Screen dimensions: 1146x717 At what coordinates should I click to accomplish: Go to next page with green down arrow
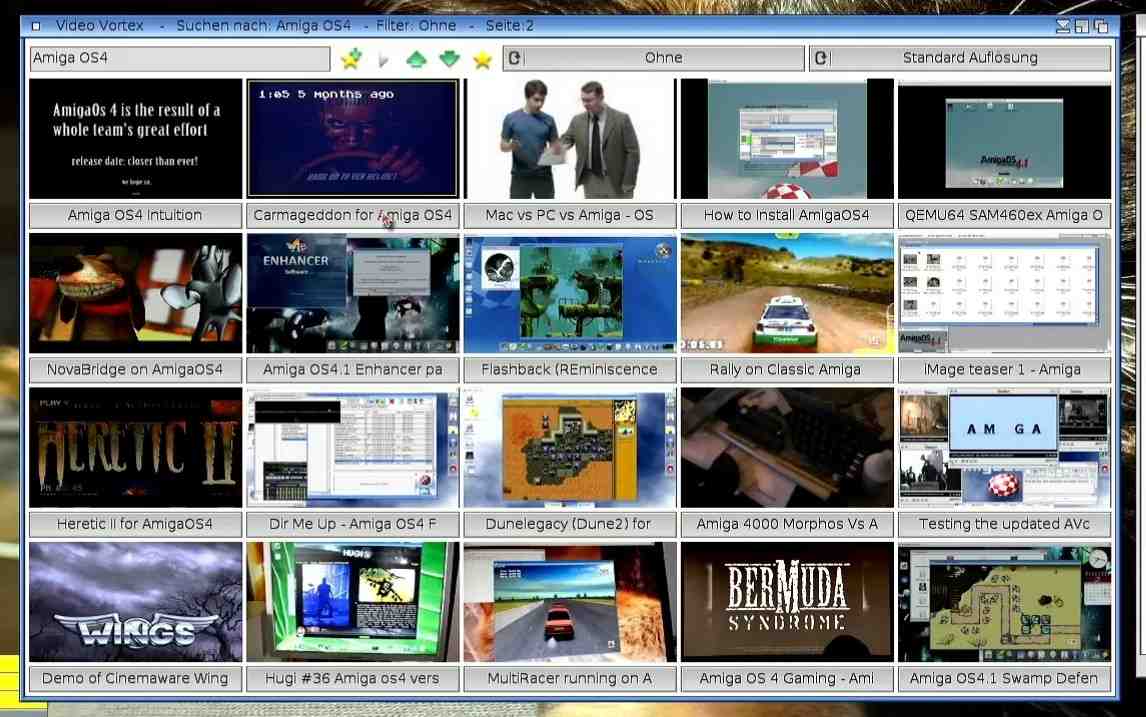(449, 59)
